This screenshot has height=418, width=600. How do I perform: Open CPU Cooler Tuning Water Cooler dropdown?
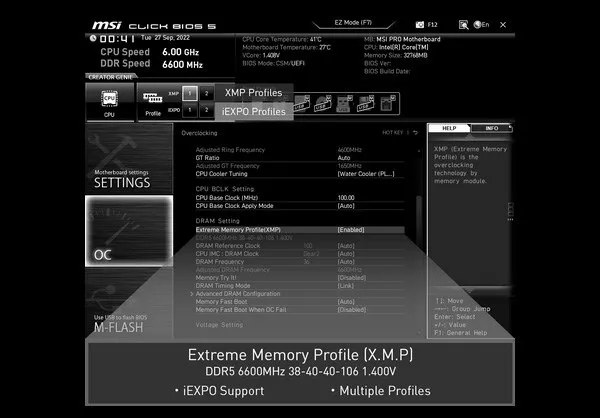coord(366,174)
